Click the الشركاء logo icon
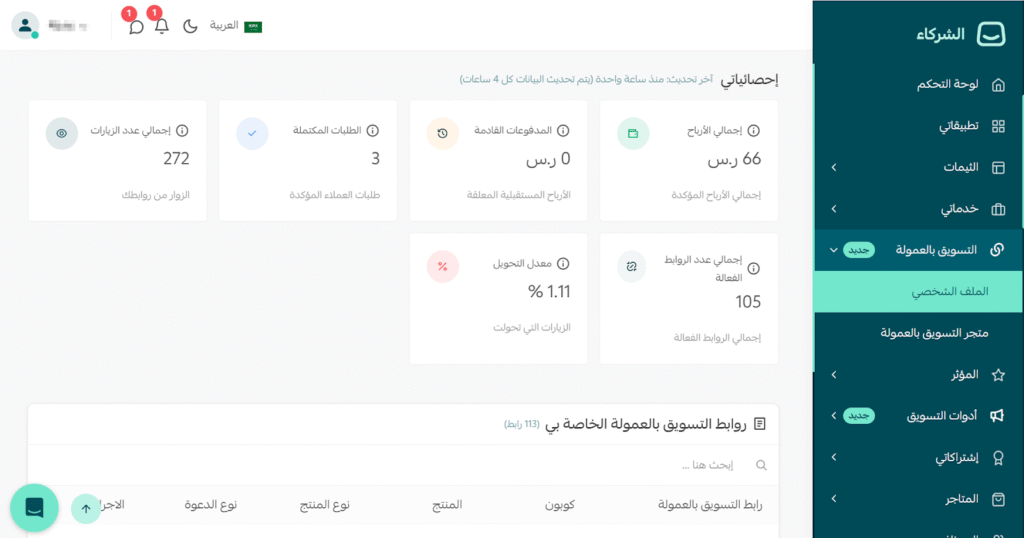 tap(992, 34)
